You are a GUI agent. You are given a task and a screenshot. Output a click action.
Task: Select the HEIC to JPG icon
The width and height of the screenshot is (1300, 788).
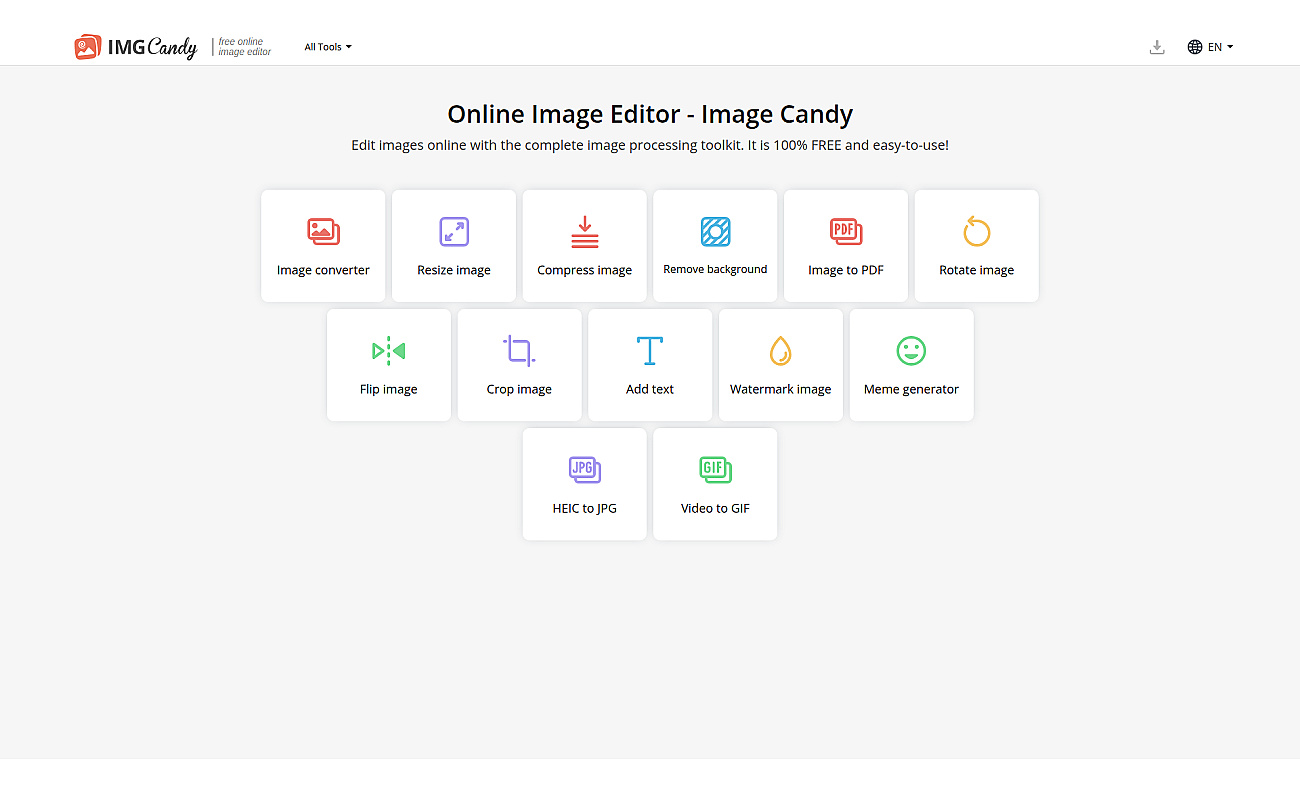click(585, 470)
